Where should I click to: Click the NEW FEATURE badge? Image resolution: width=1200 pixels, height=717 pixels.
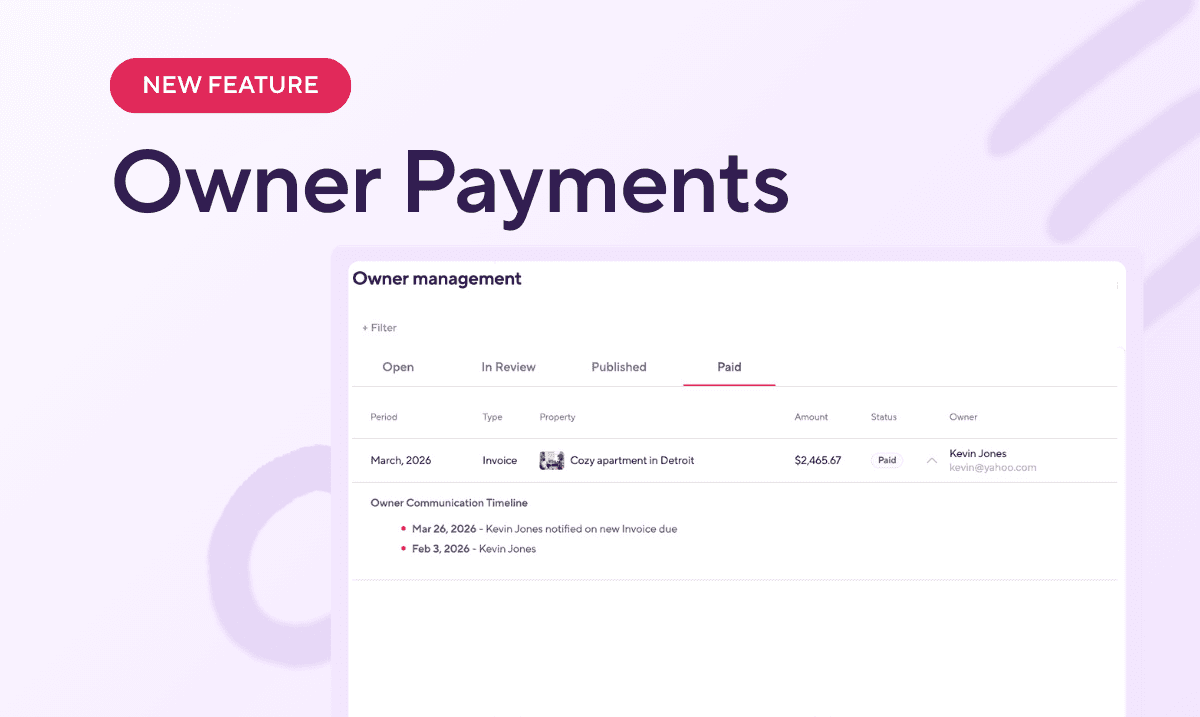point(230,85)
